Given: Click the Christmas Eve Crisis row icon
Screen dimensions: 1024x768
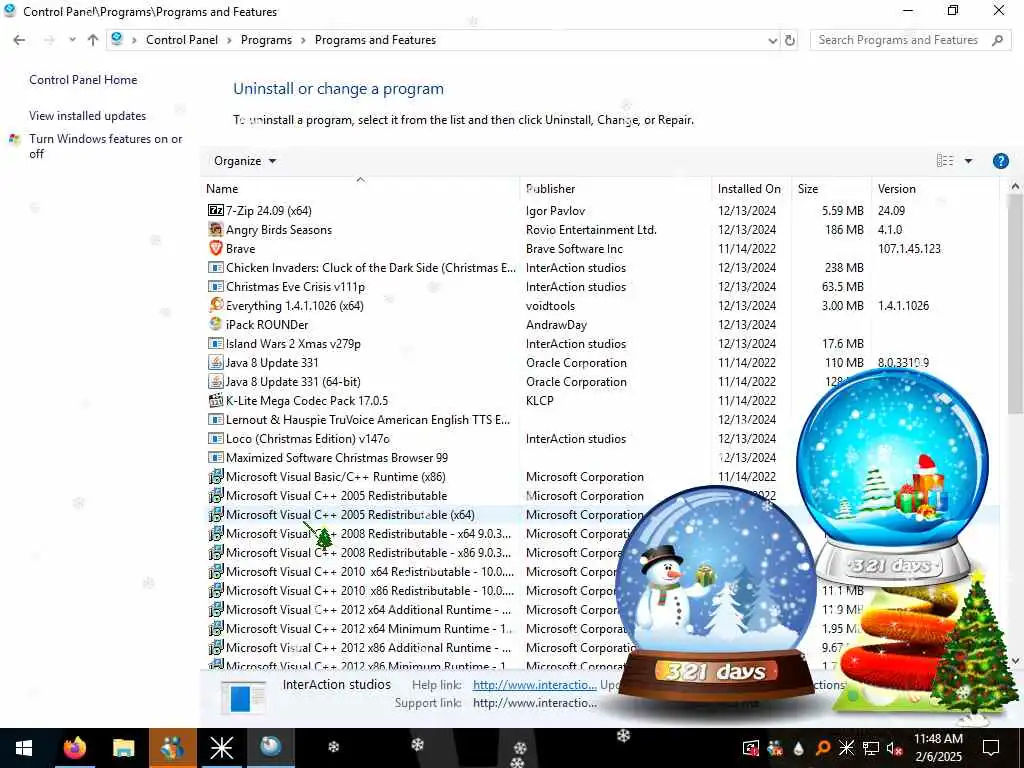Looking at the screenshot, I should [x=216, y=286].
